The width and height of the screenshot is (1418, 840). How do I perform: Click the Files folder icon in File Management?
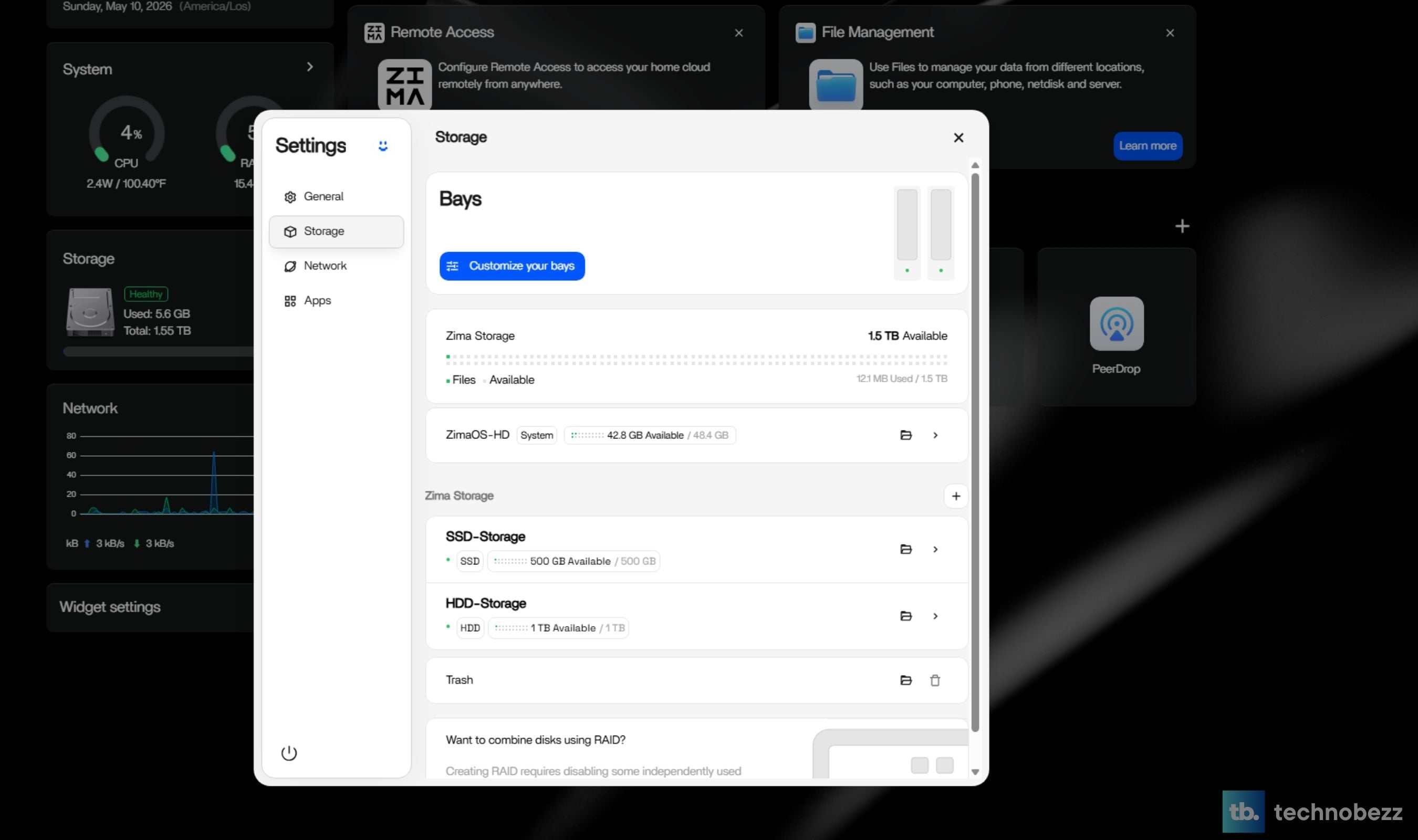836,85
